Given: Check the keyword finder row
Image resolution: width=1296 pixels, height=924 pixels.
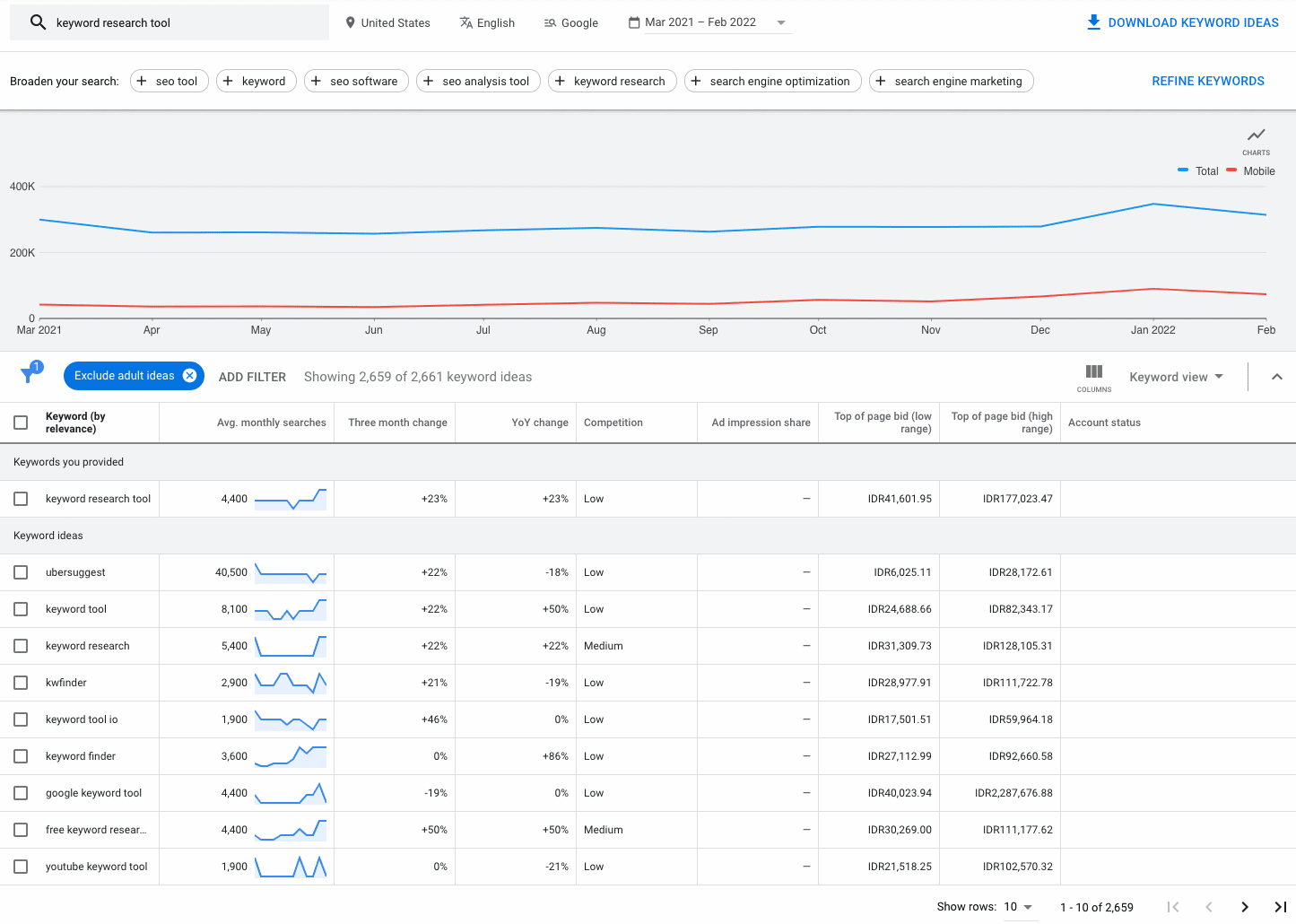Looking at the screenshot, I should 21,756.
